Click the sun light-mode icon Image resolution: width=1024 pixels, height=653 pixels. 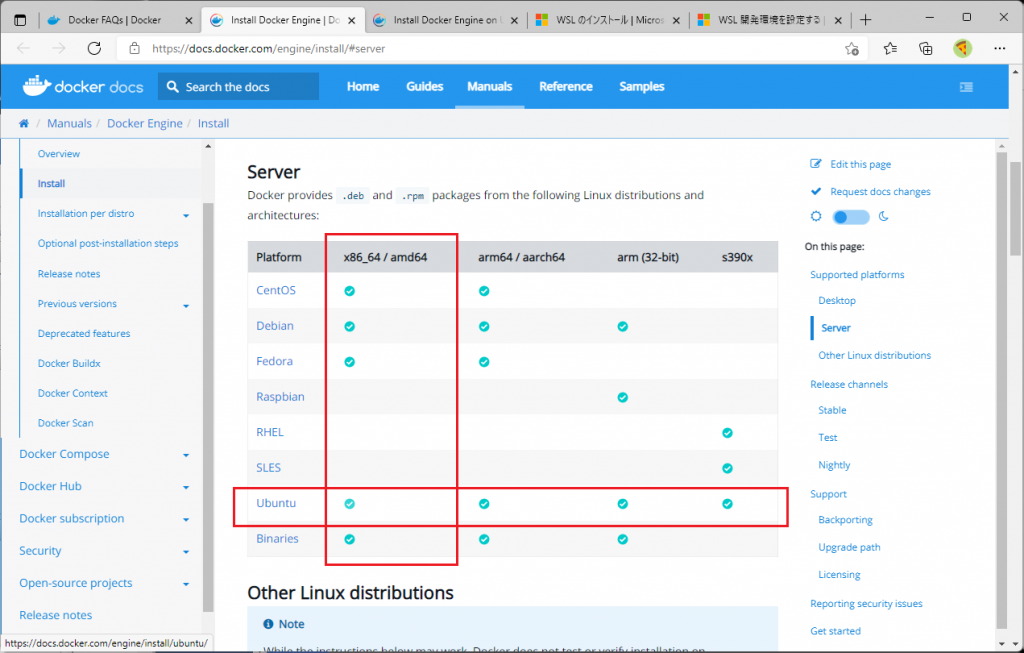pyautogui.click(x=816, y=216)
